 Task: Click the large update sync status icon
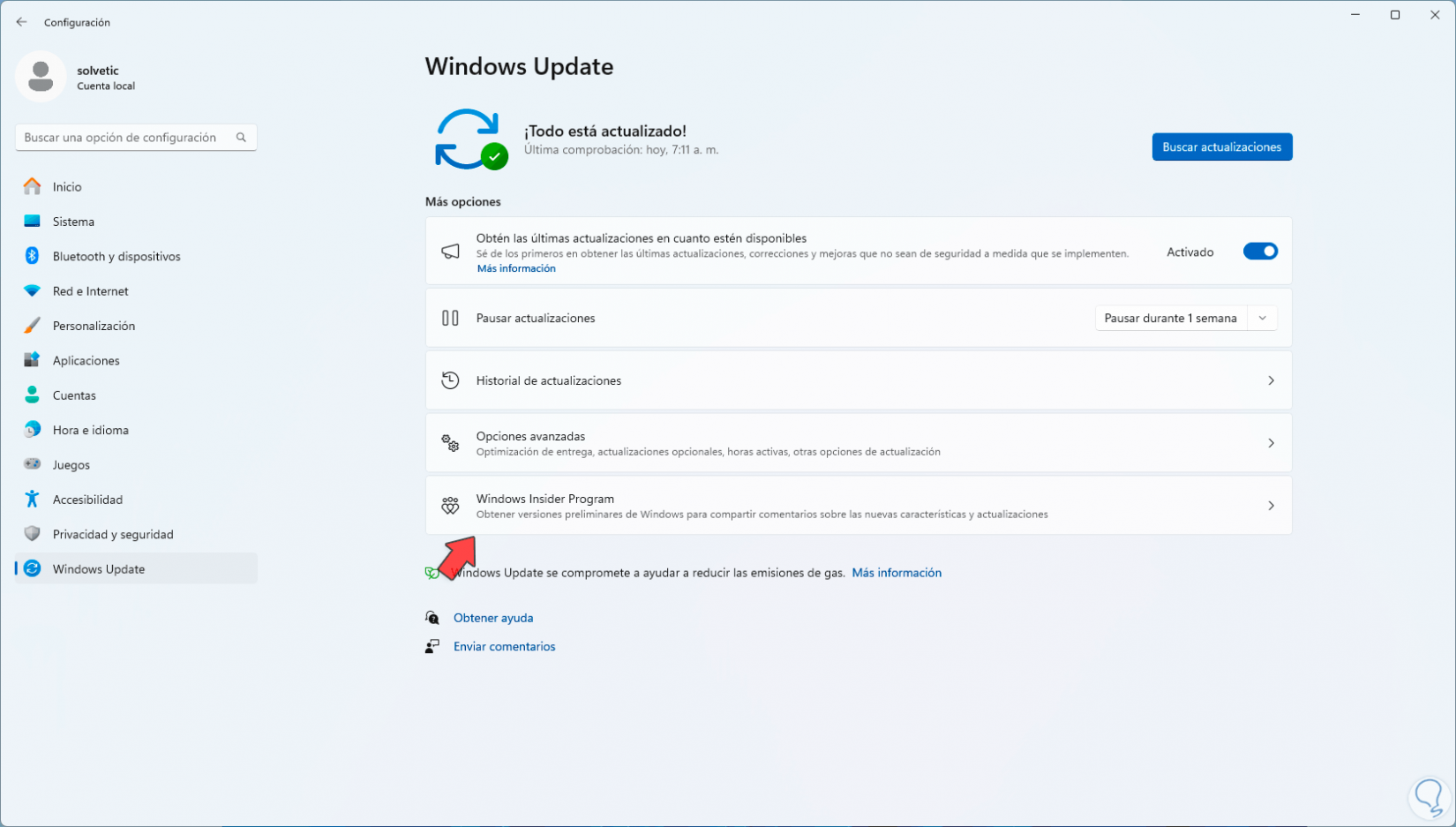(470, 139)
